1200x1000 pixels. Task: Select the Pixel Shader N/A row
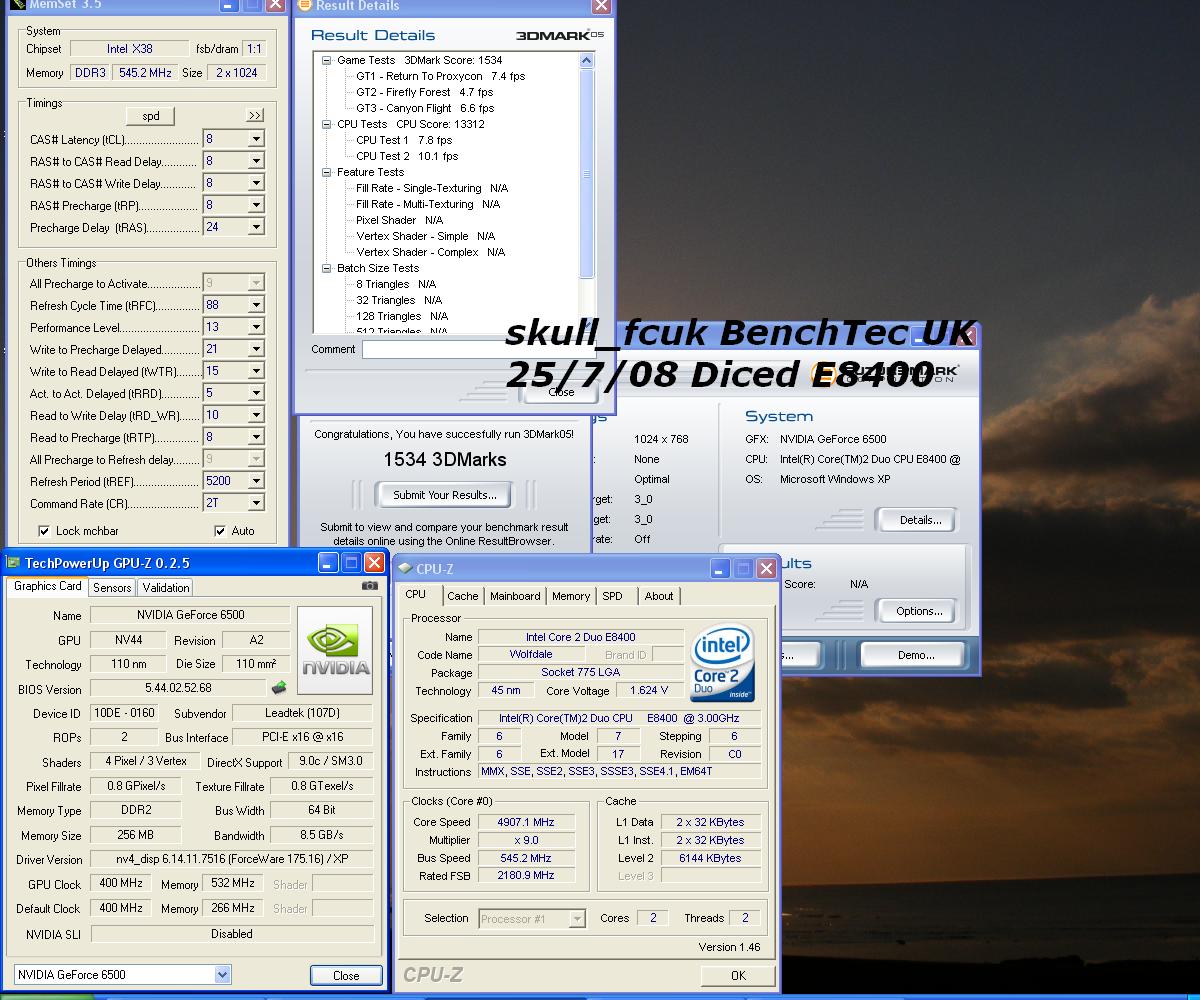[x=399, y=220]
